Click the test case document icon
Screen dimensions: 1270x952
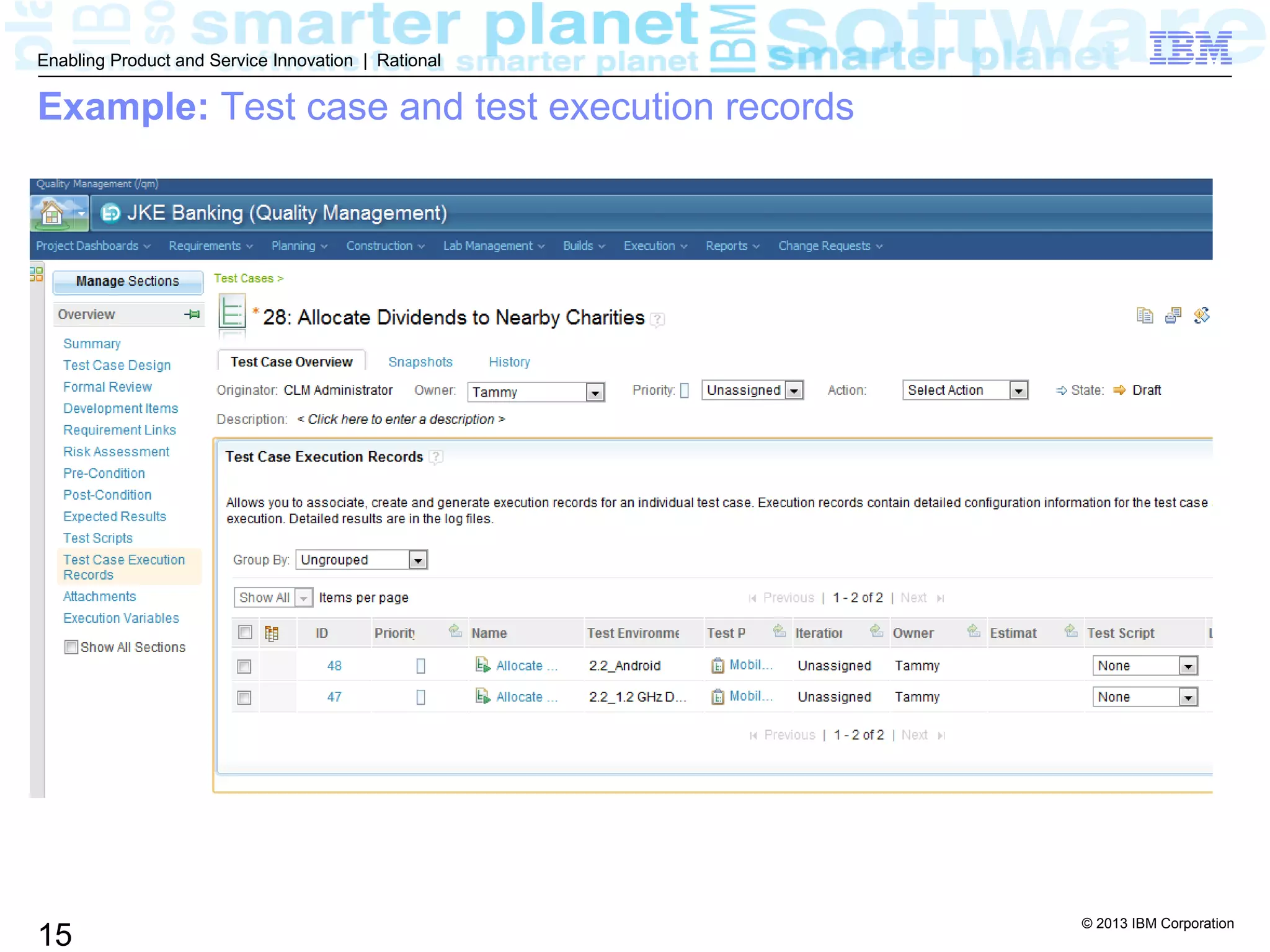coord(232,312)
